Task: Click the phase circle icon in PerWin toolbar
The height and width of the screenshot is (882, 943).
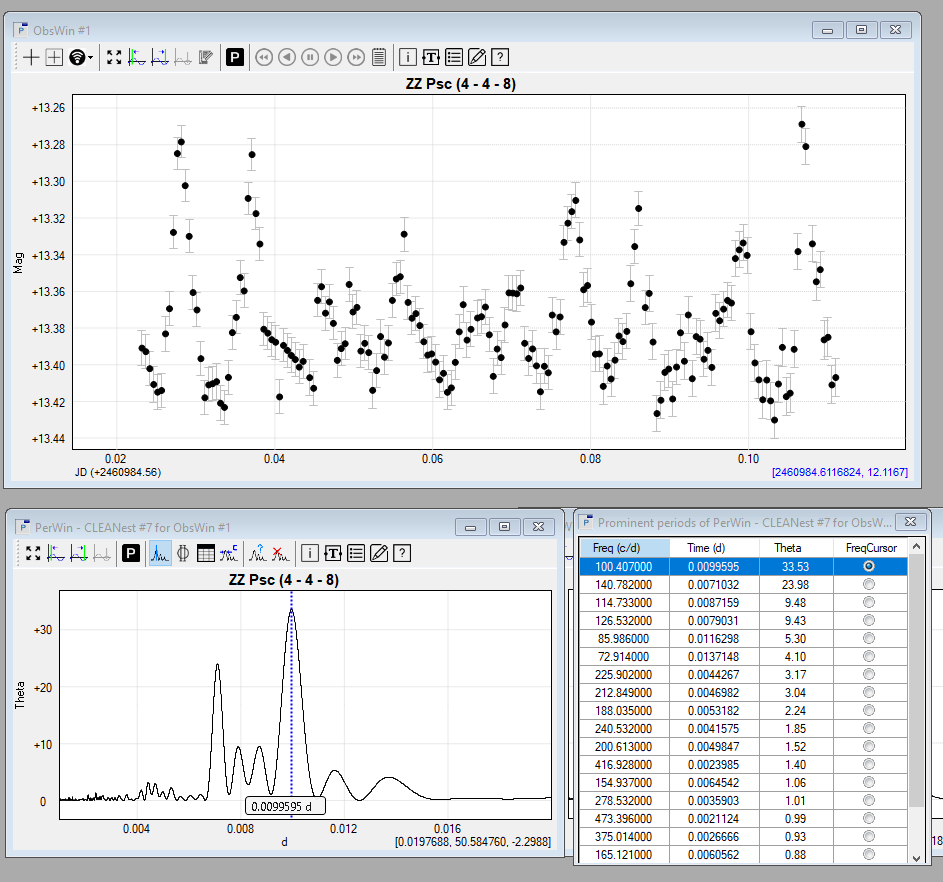Action: click(183, 553)
